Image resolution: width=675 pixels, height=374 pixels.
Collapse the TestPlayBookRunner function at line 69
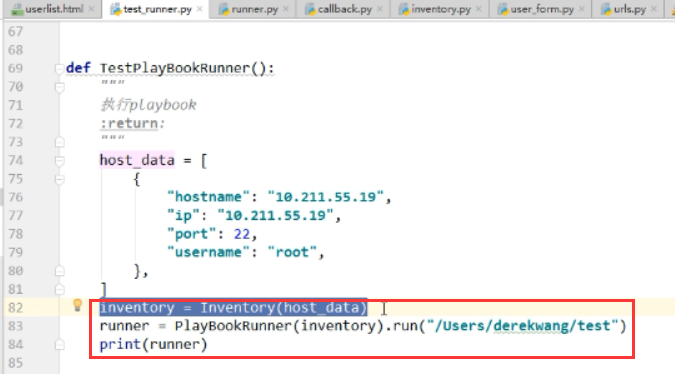(59, 68)
